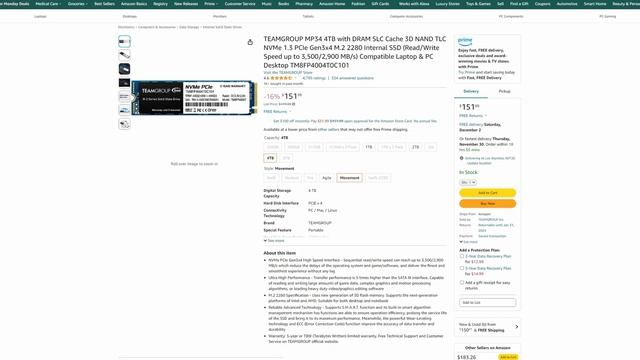Open Tablets subnav category
This screenshot has height=360, width=640.
pos(308,16)
